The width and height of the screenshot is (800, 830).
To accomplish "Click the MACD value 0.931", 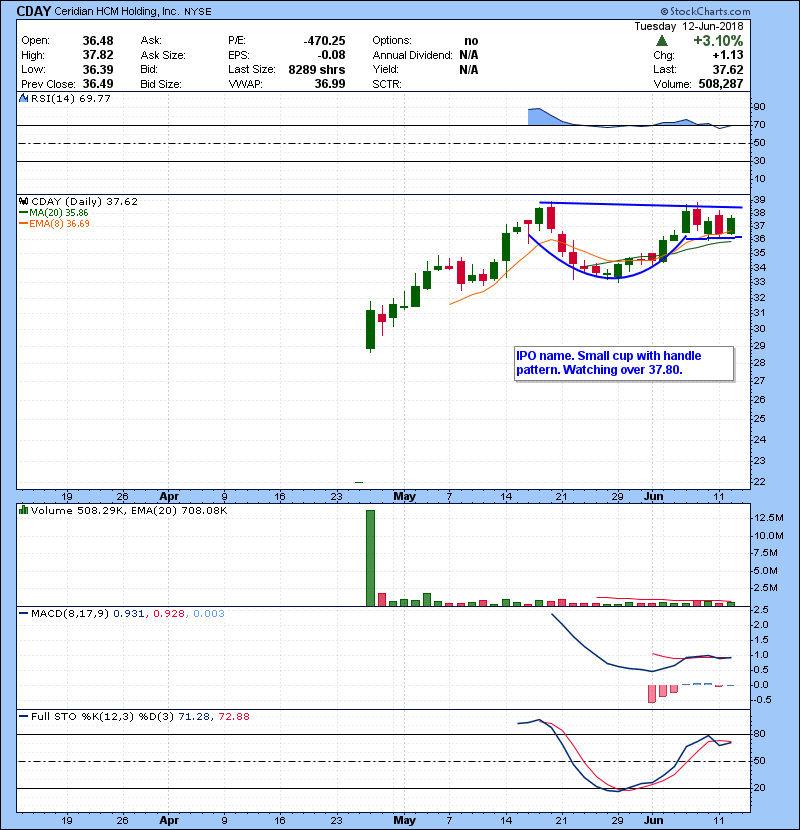I will click(128, 614).
